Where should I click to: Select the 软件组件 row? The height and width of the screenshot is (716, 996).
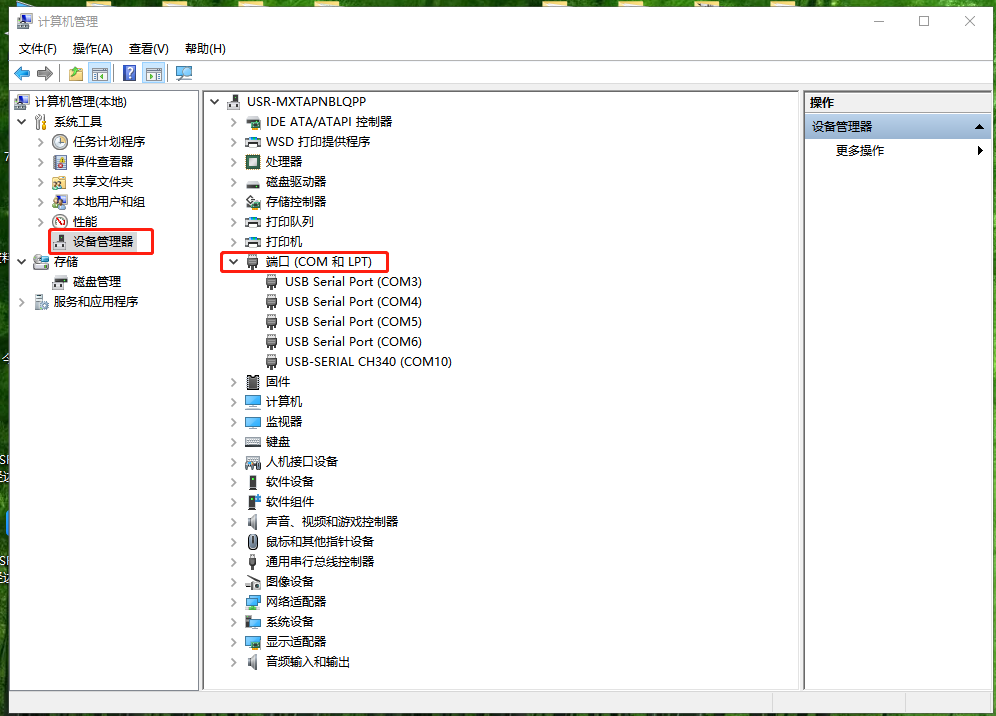point(290,502)
